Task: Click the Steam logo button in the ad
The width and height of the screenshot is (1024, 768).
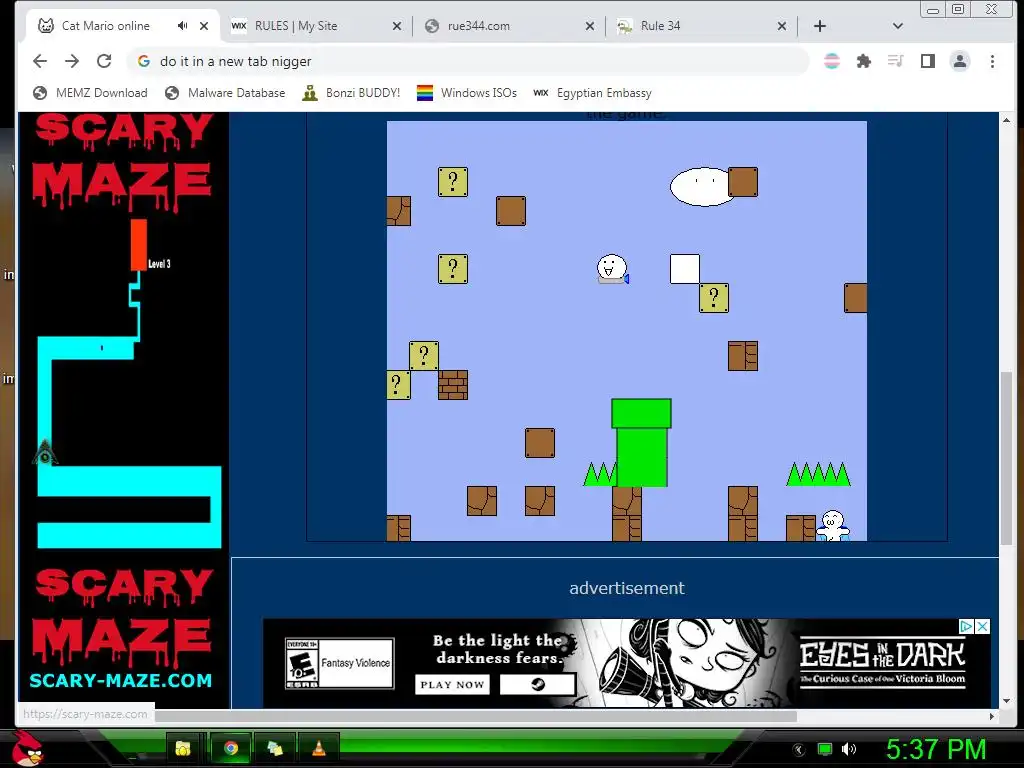Action: click(x=537, y=684)
